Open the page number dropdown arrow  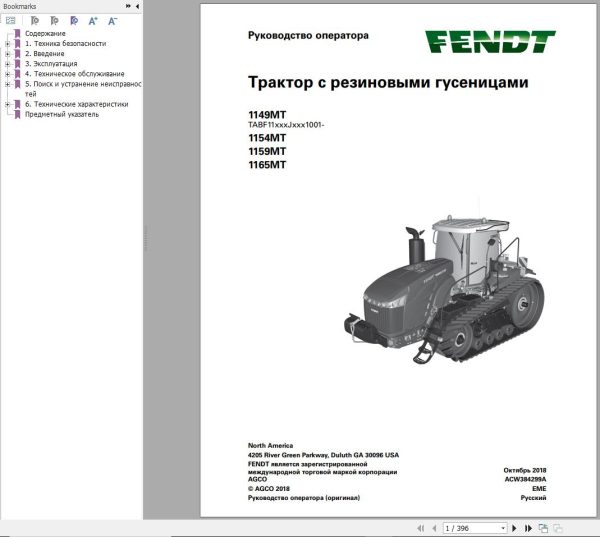click(503, 529)
